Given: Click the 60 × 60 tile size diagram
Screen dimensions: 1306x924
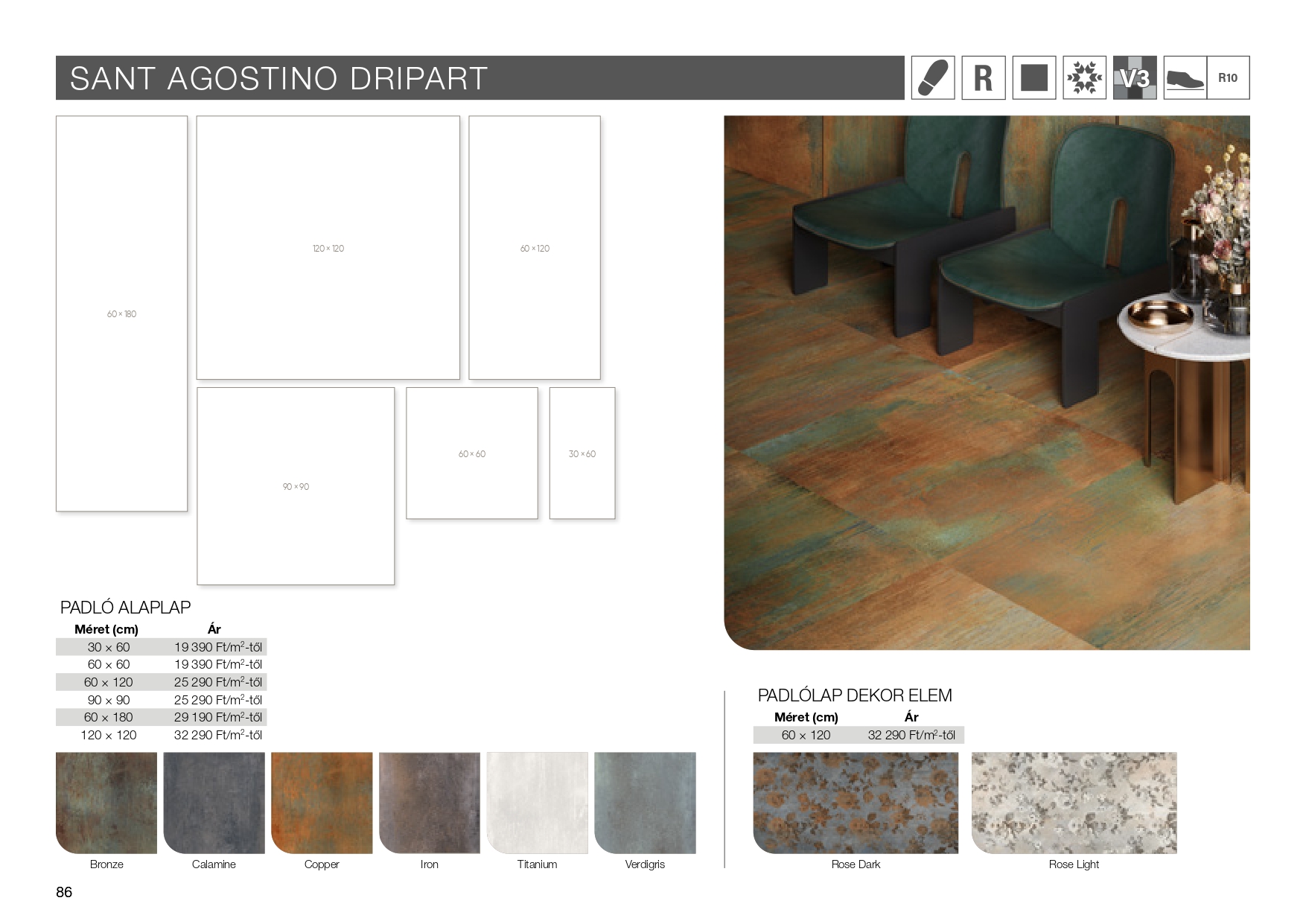Looking at the screenshot, I should point(472,453).
